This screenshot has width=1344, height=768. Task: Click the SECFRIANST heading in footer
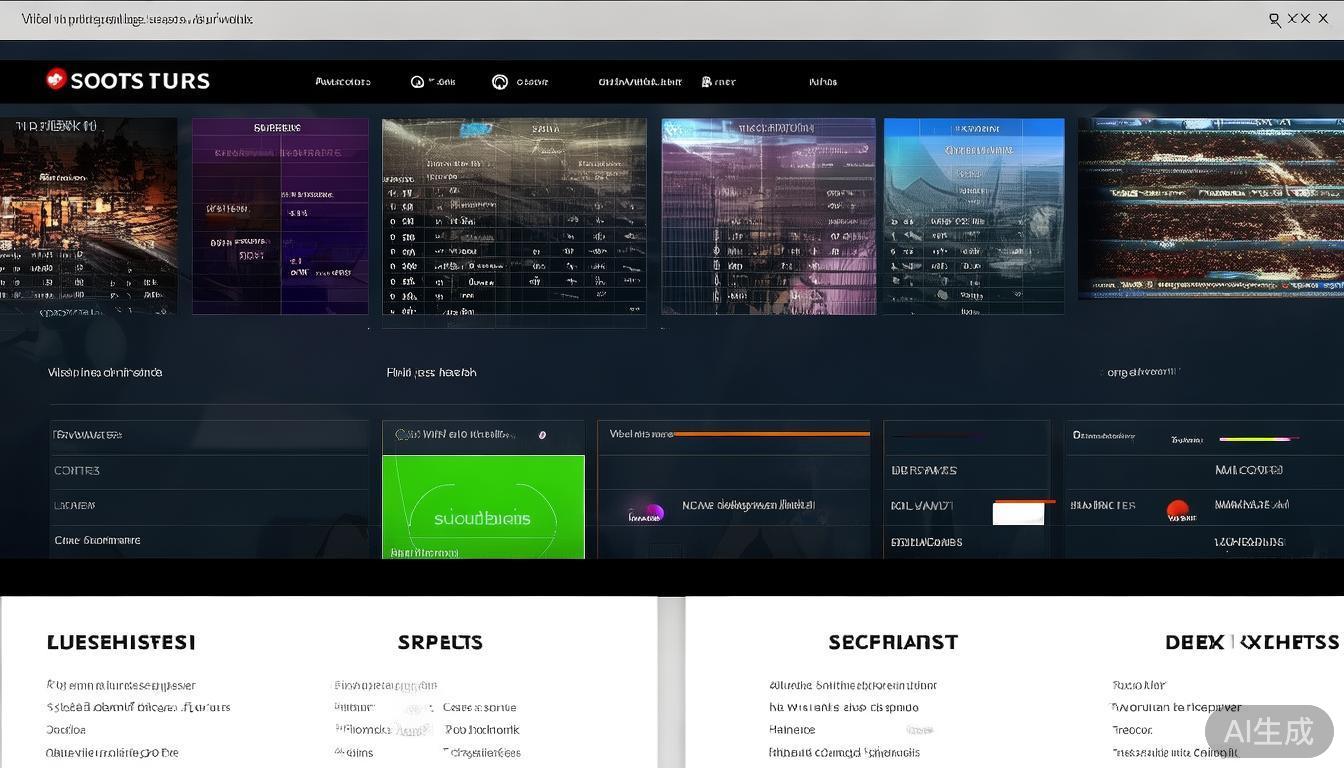[892, 642]
